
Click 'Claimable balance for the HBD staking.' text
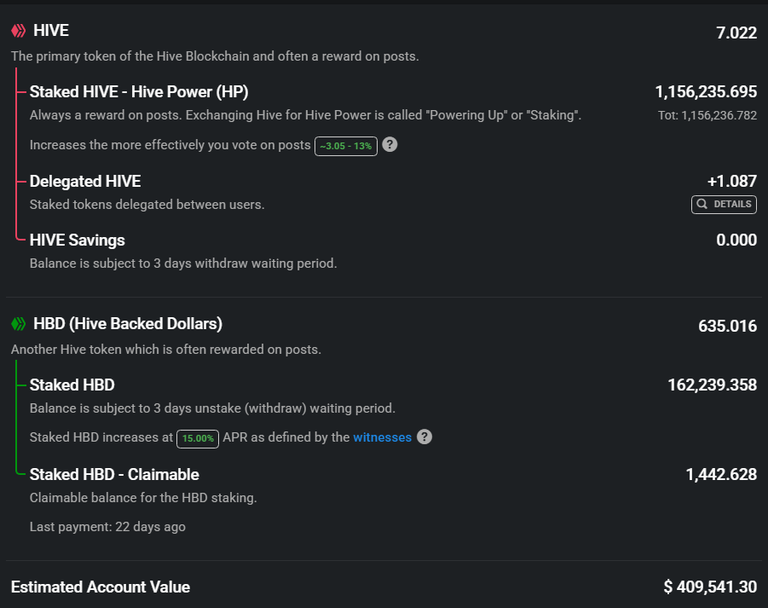click(143, 498)
